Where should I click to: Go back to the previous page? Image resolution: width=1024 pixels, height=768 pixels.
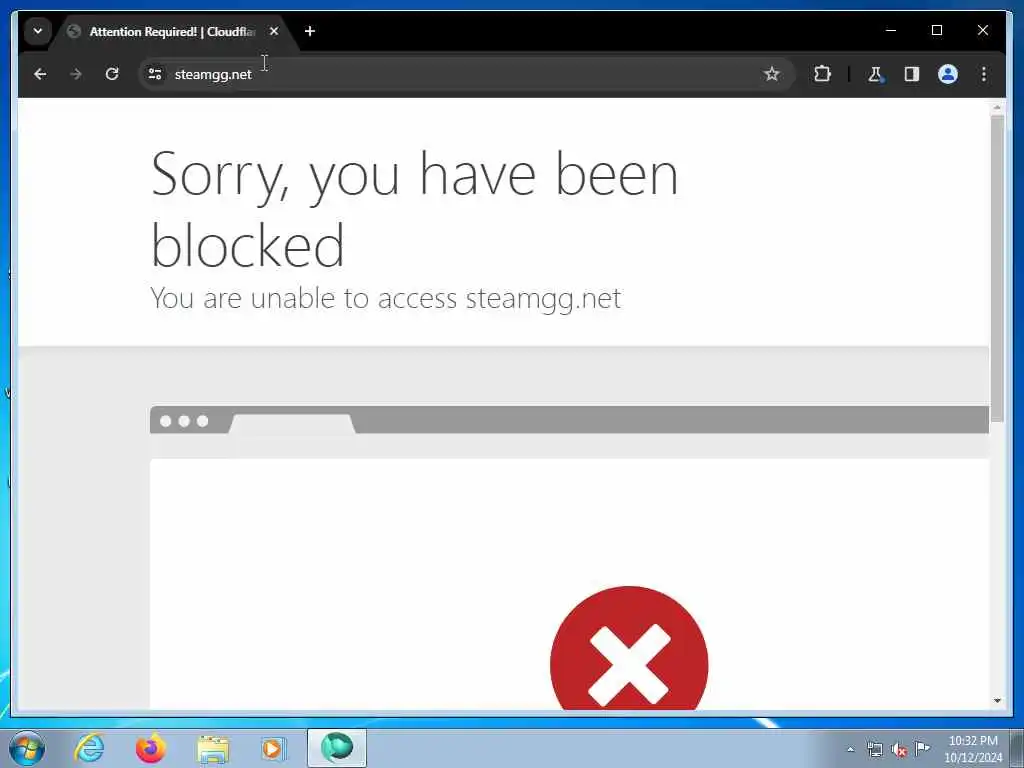[40, 74]
